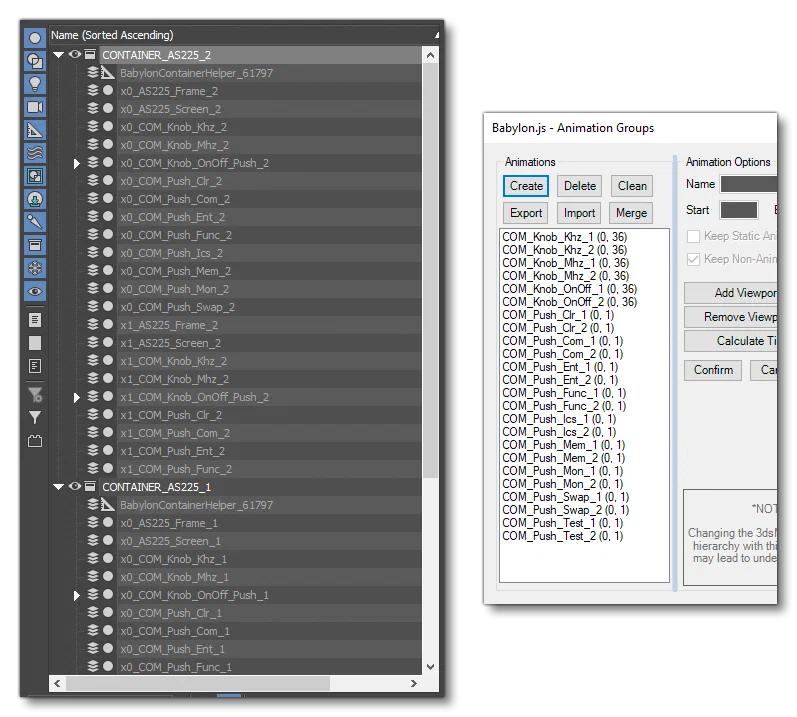Toggle the Display Cameras filter icon
The height and width of the screenshot is (717, 797).
click(x=35, y=107)
